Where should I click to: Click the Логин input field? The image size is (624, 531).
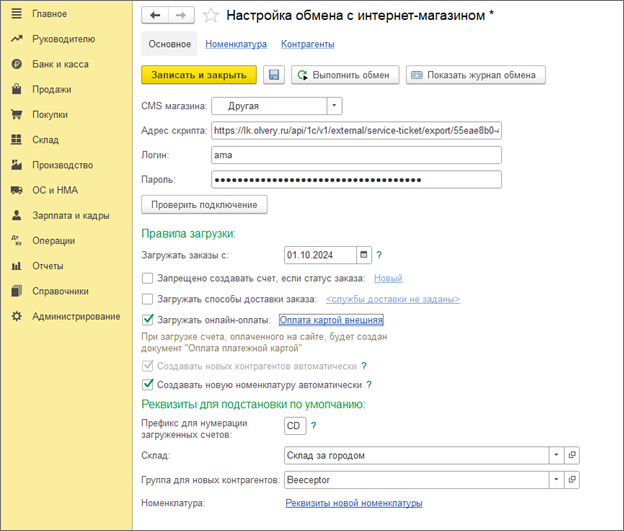tap(355, 155)
